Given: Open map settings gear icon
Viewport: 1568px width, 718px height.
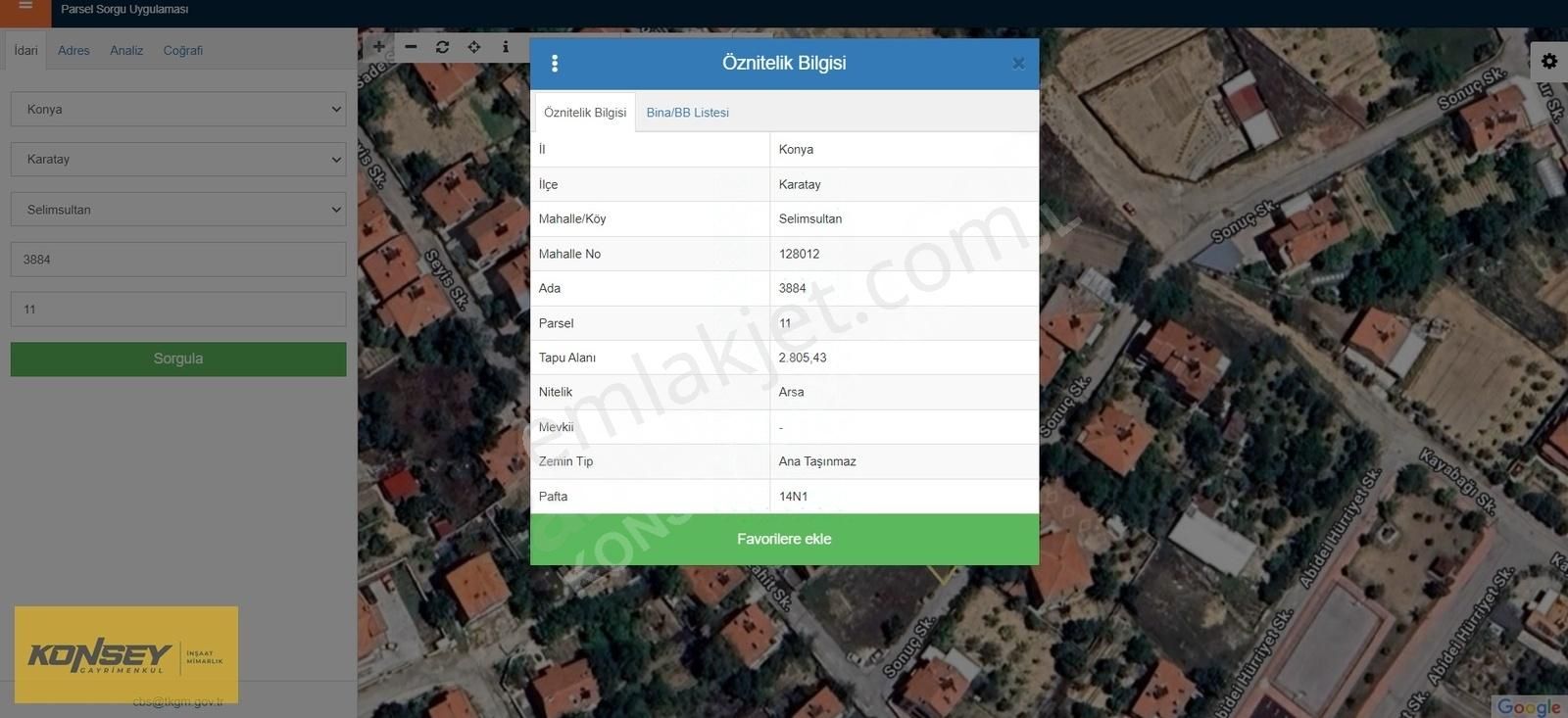Looking at the screenshot, I should [x=1549, y=61].
